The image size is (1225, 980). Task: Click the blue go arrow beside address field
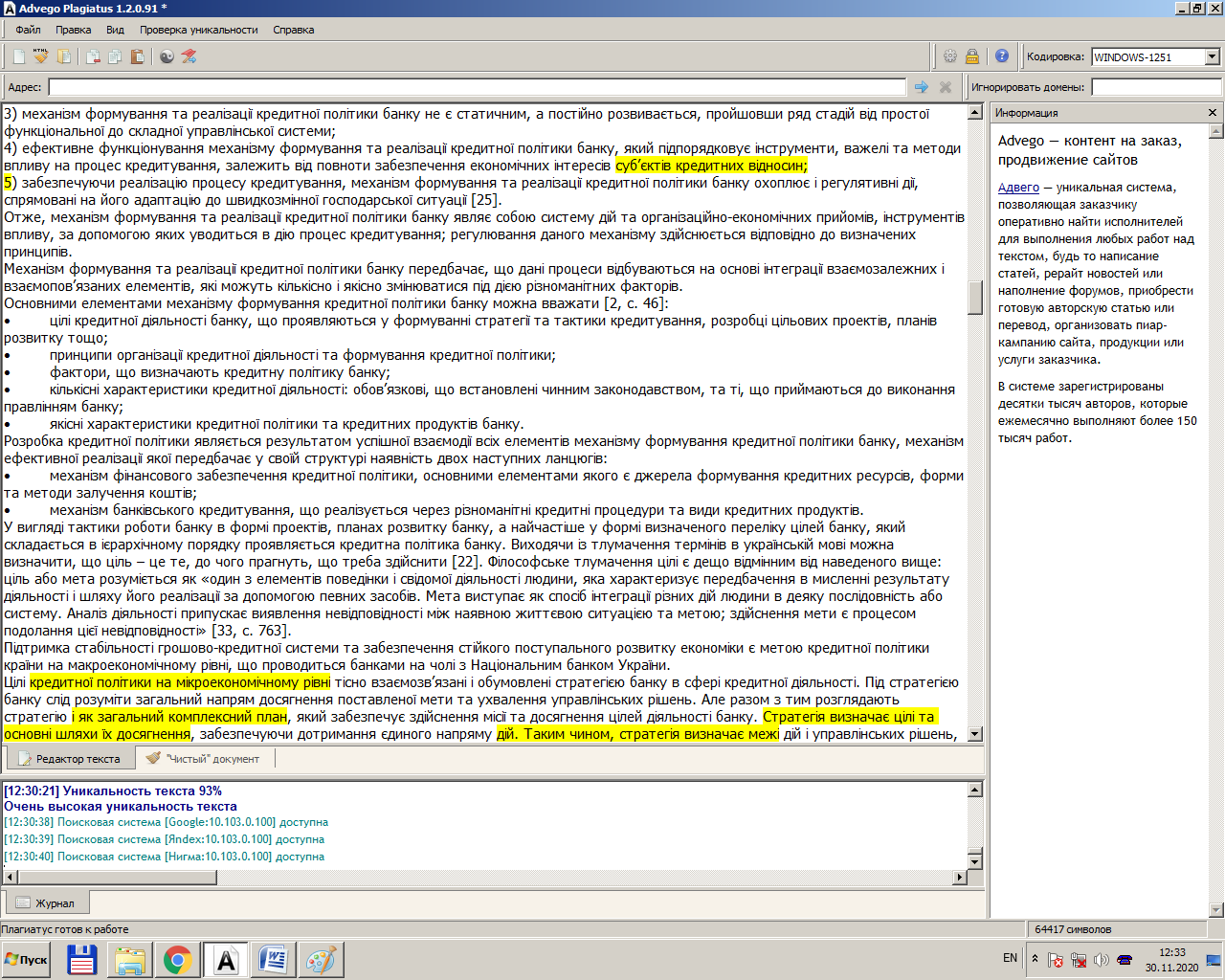(x=921, y=87)
